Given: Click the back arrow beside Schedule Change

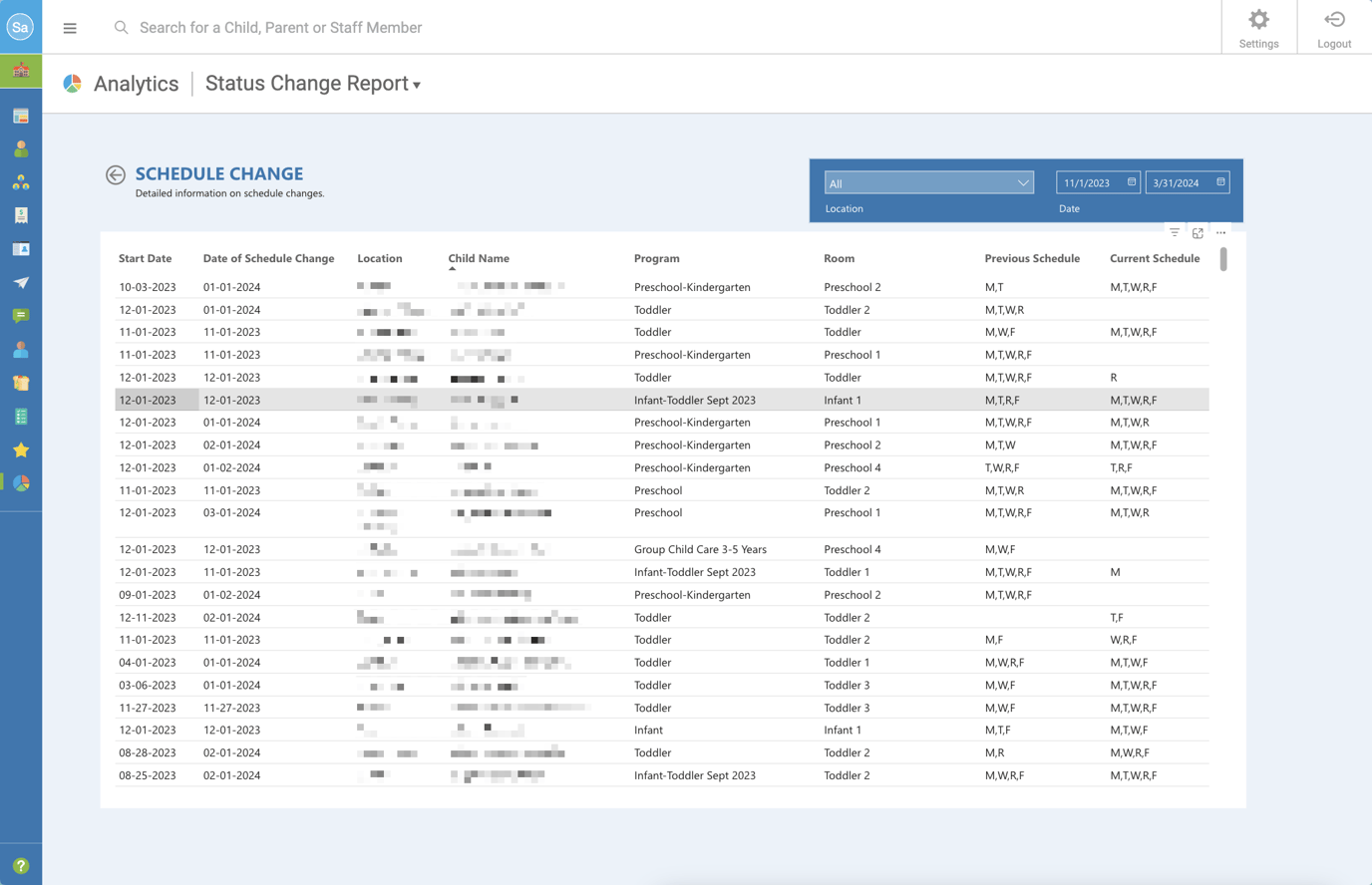Looking at the screenshot, I should pyautogui.click(x=115, y=174).
